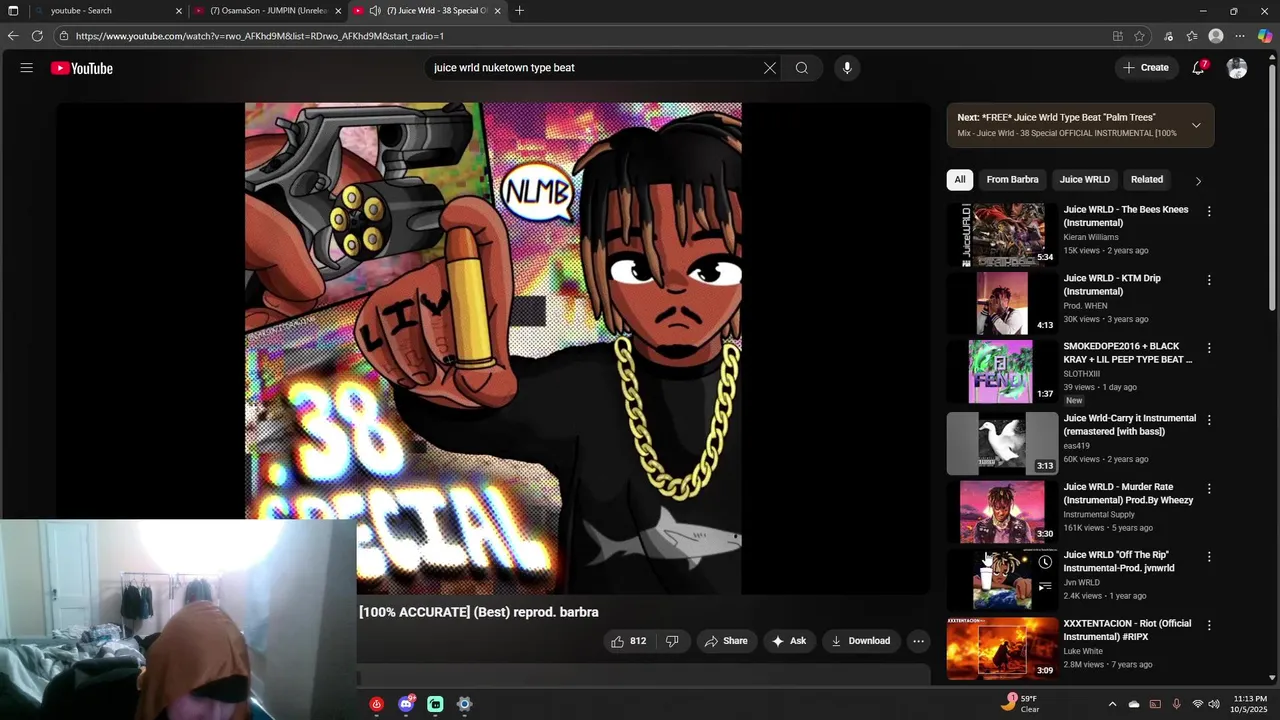Open YouTube notifications bell
Image resolution: width=1280 pixels, height=720 pixels.
(x=1198, y=68)
